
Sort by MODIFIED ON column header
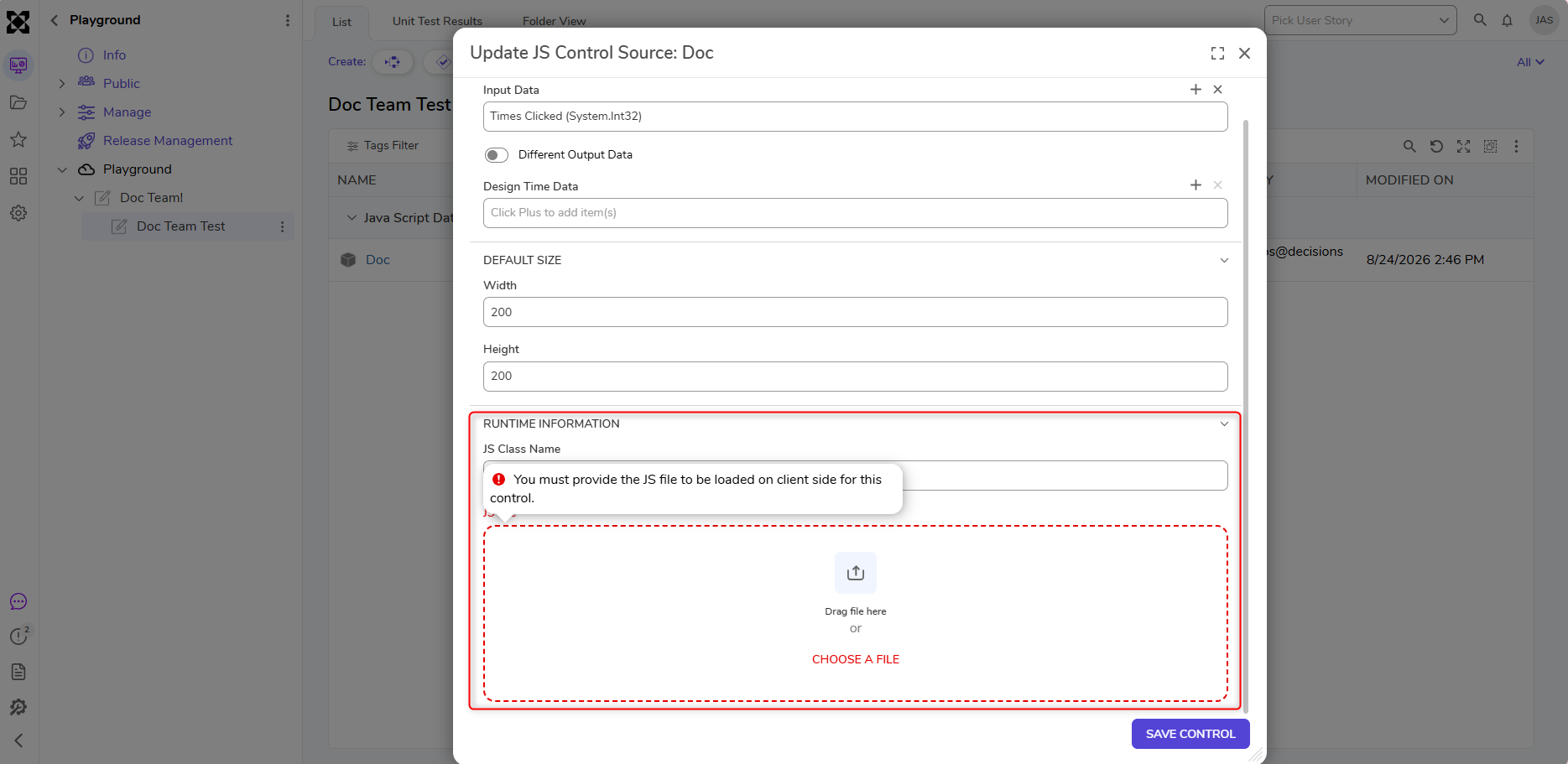pos(1409,180)
